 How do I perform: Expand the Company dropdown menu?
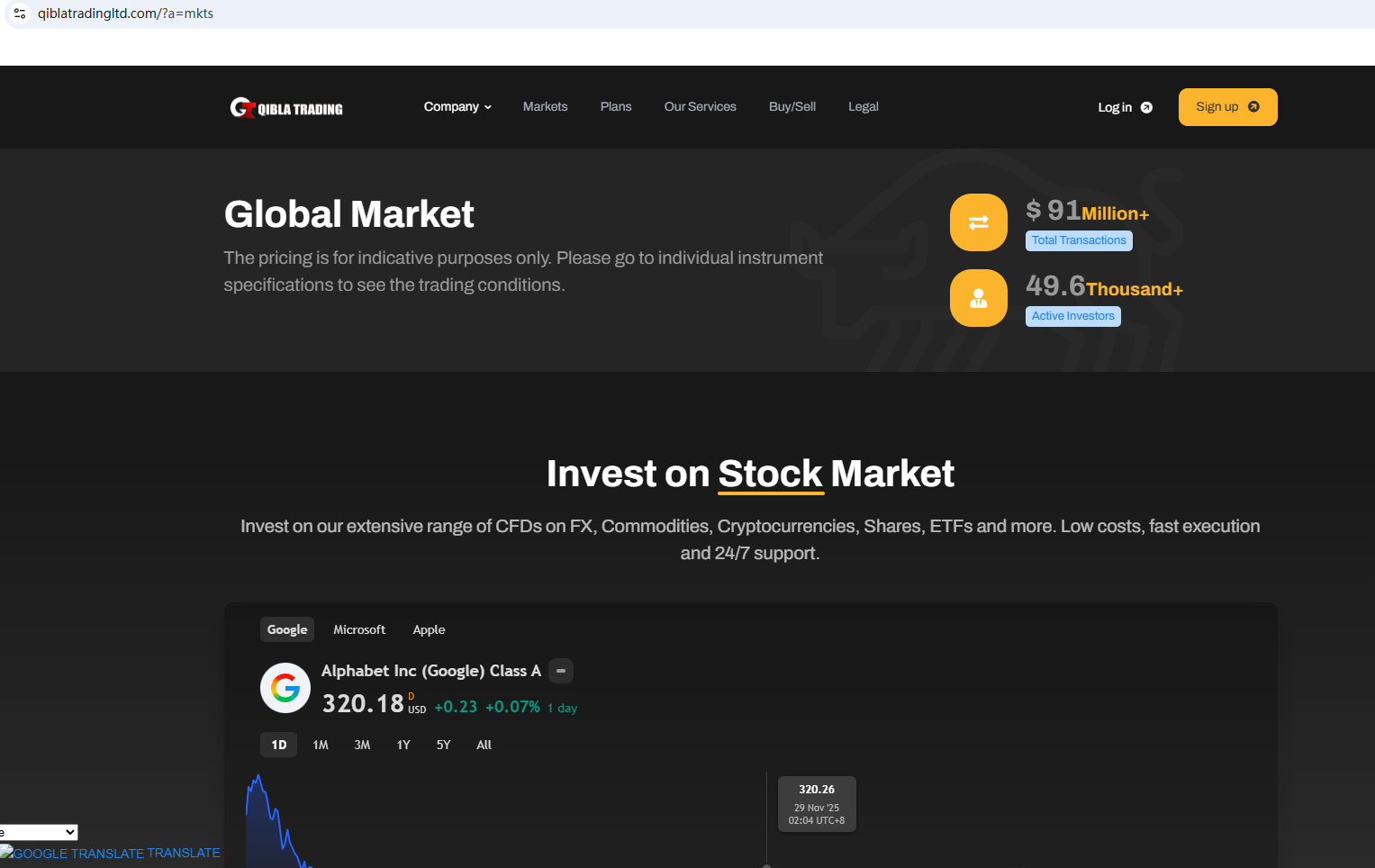click(x=457, y=106)
